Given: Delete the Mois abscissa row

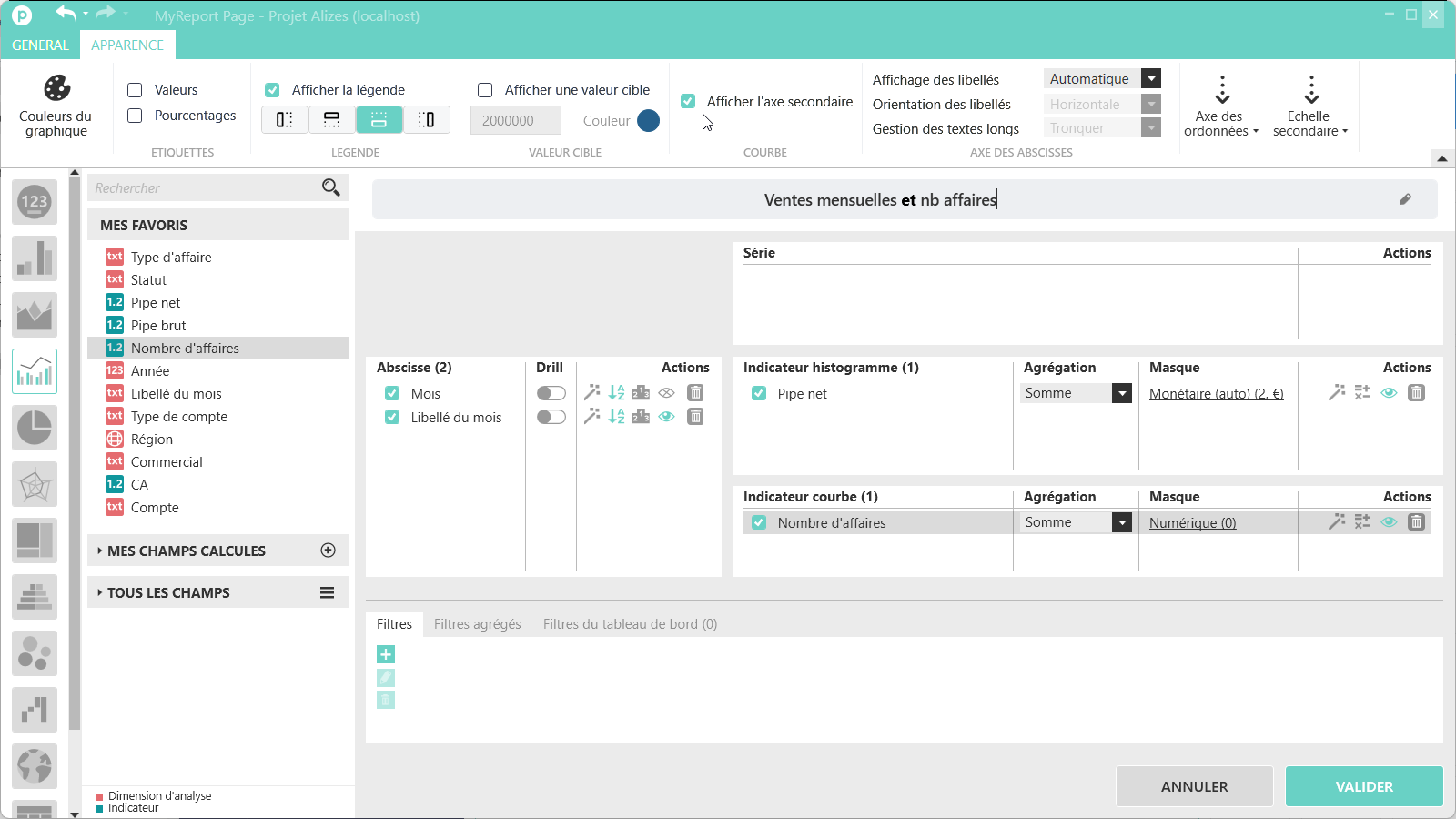Looking at the screenshot, I should [x=695, y=393].
